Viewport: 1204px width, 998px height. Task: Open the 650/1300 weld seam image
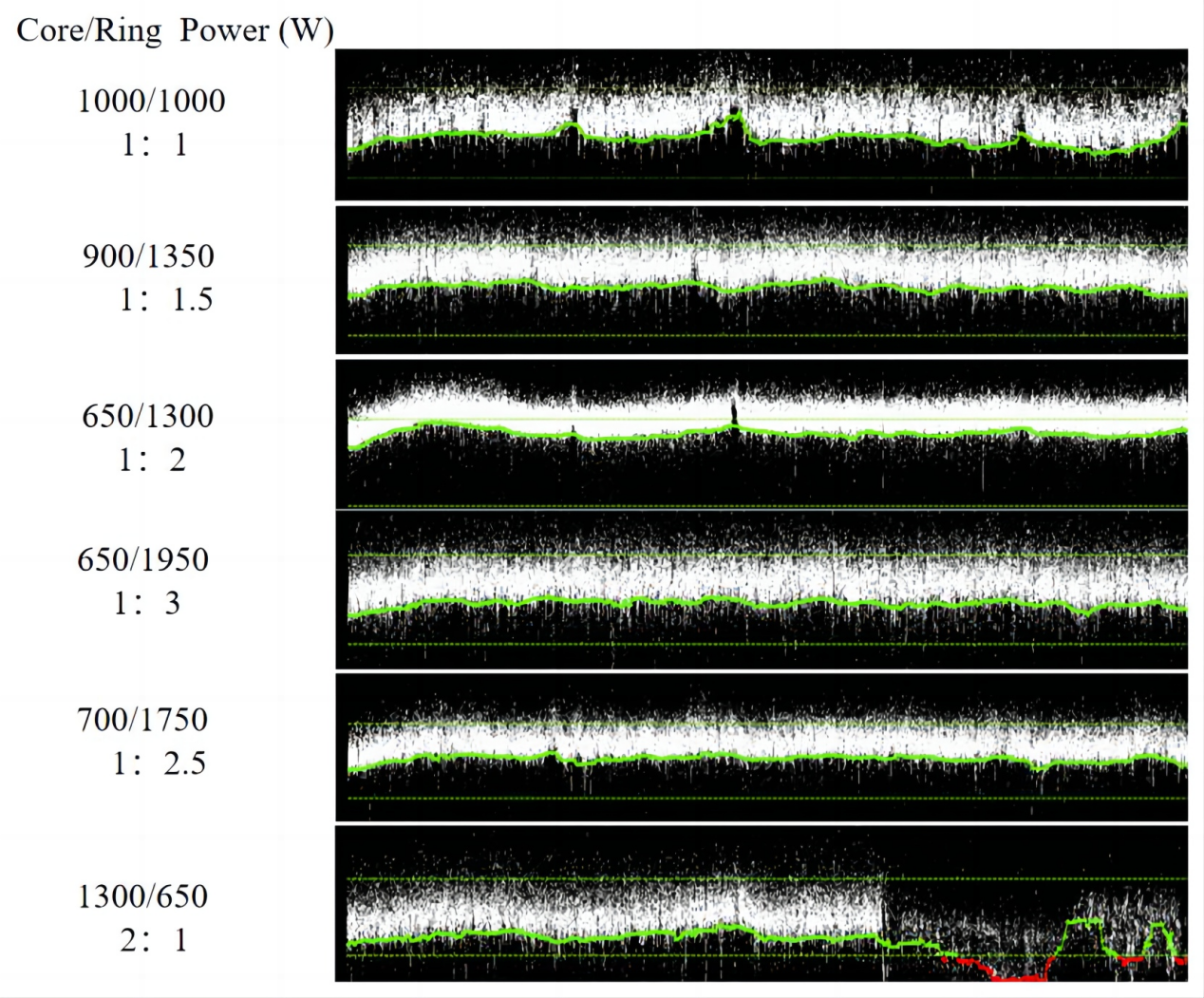pos(762,435)
